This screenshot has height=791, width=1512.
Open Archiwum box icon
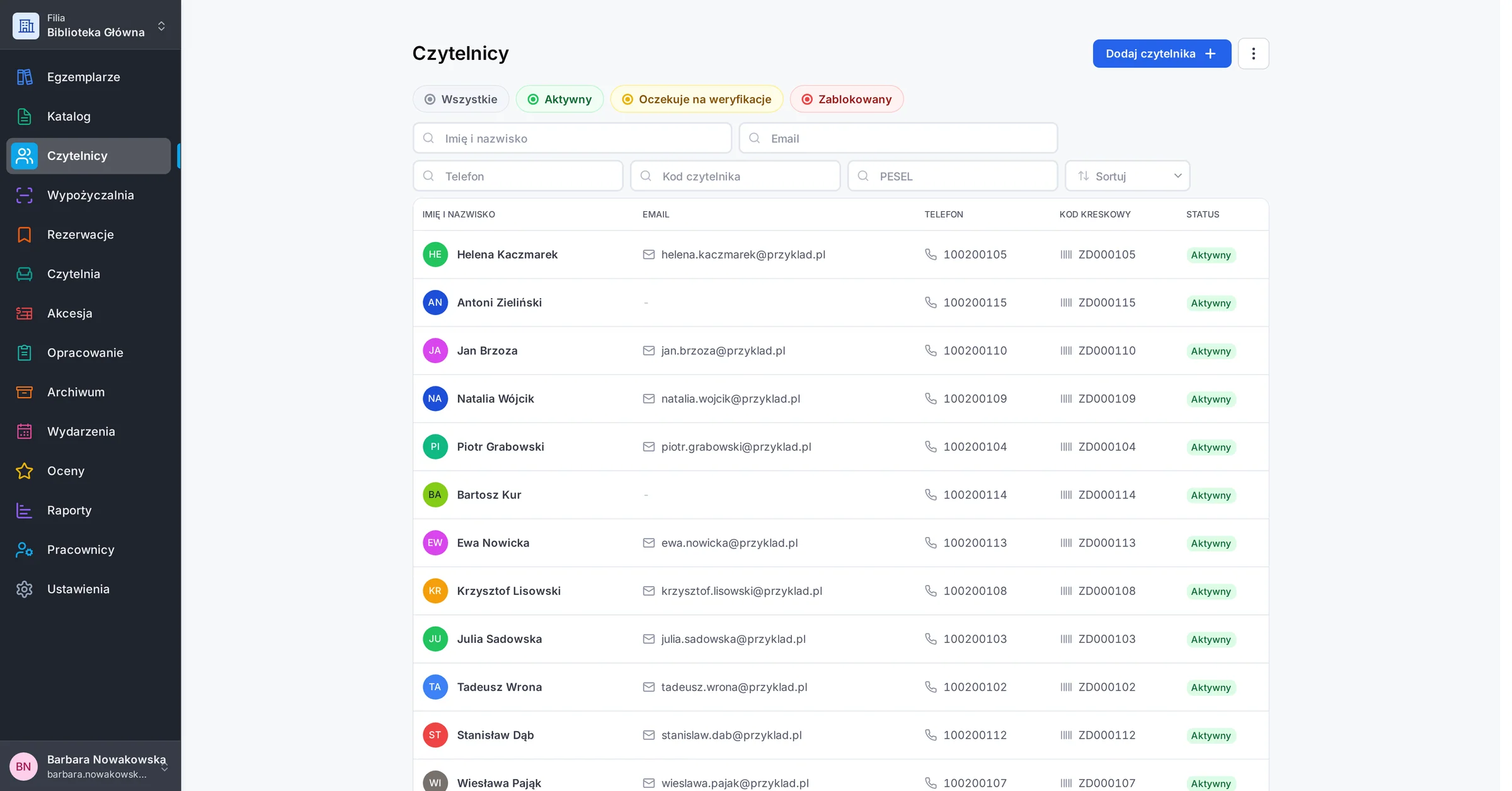pos(24,392)
